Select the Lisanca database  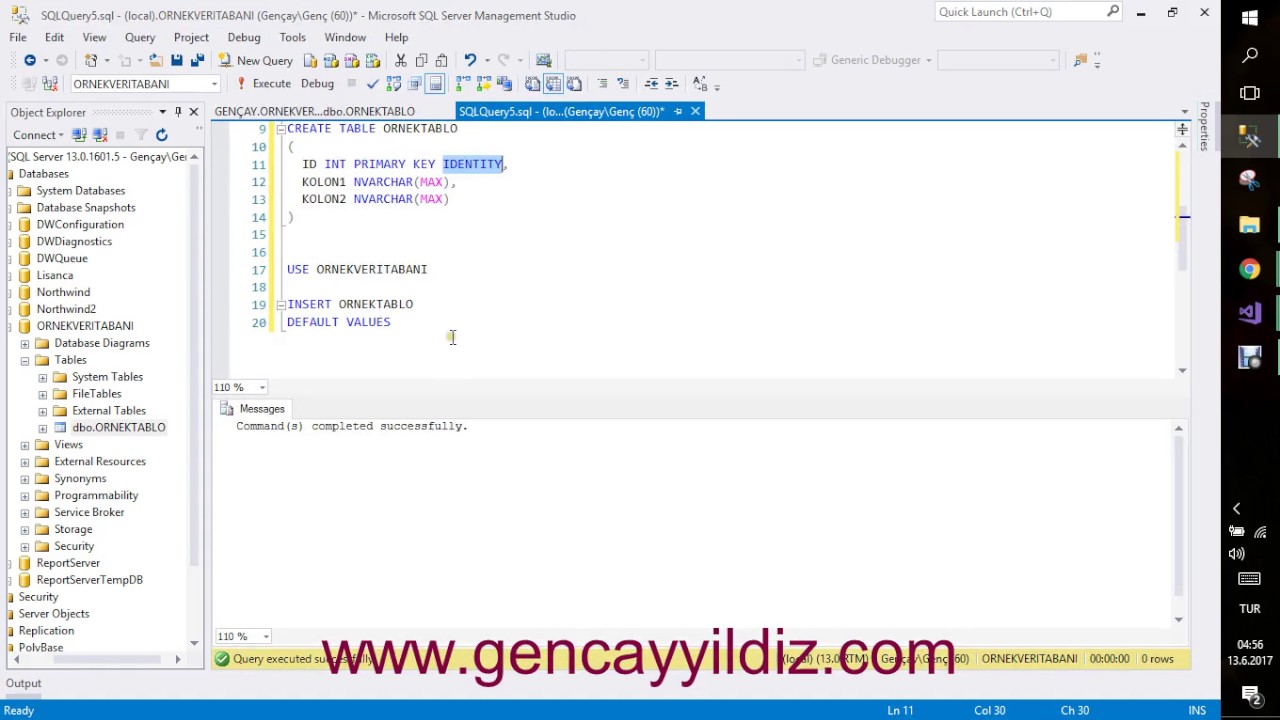(55, 275)
